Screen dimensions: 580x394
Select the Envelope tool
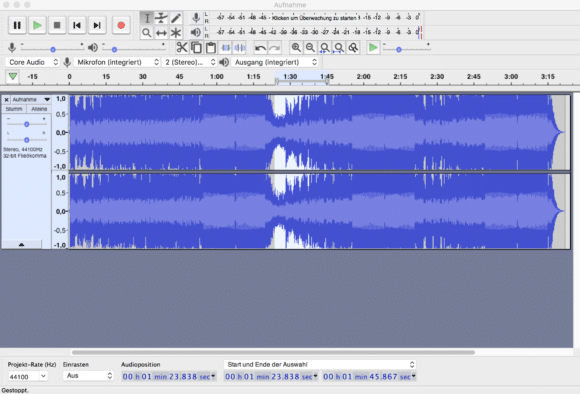(x=161, y=18)
